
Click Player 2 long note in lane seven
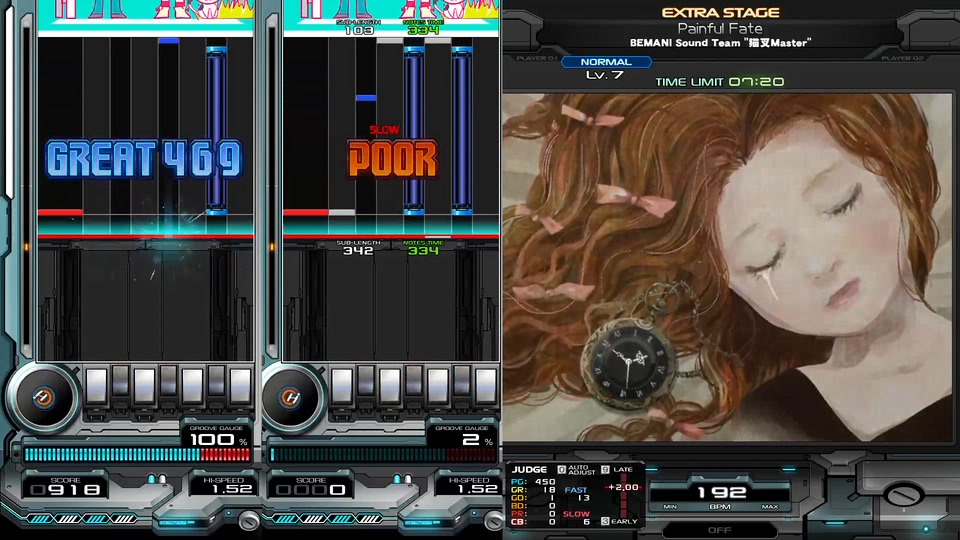tap(462, 130)
